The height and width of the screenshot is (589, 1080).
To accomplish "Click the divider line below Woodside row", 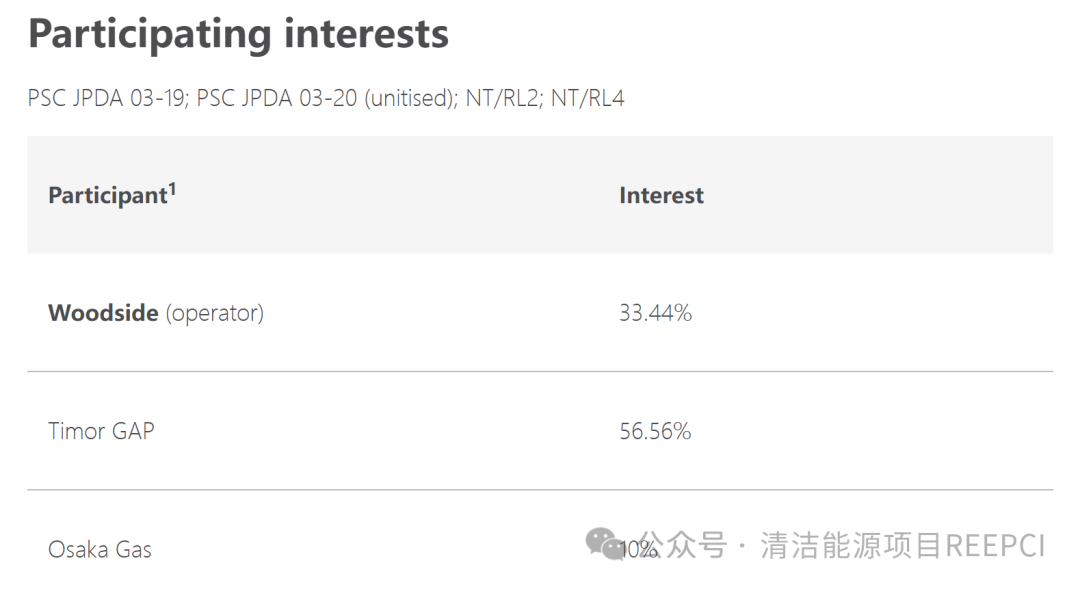I will [540, 372].
